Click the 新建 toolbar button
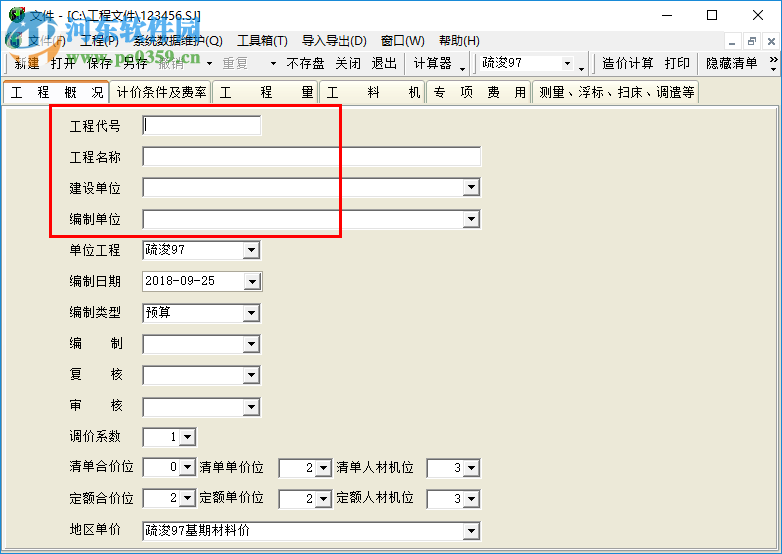 (x=27, y=63)
